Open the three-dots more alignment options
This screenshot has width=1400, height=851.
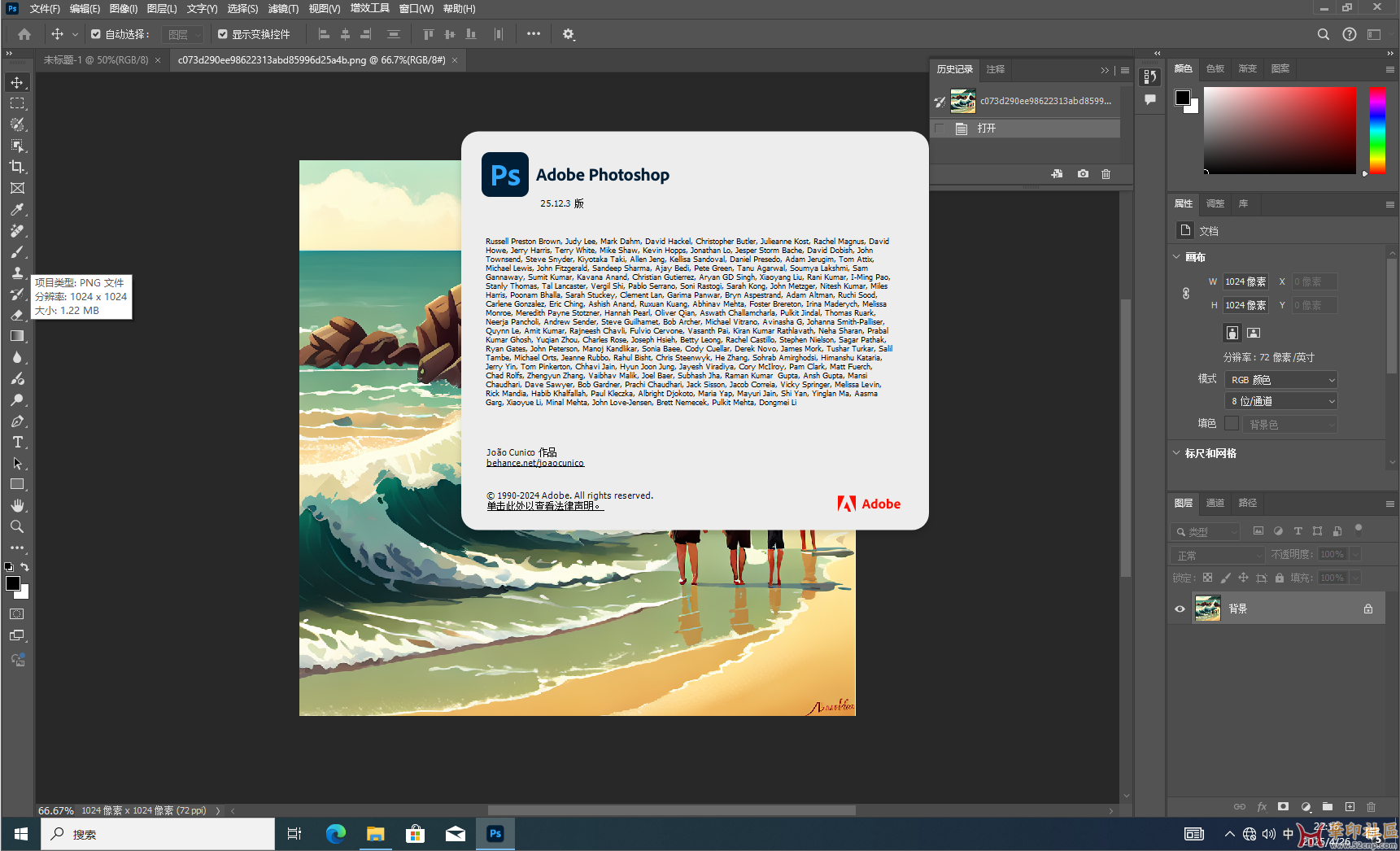[x=534, y=34]
